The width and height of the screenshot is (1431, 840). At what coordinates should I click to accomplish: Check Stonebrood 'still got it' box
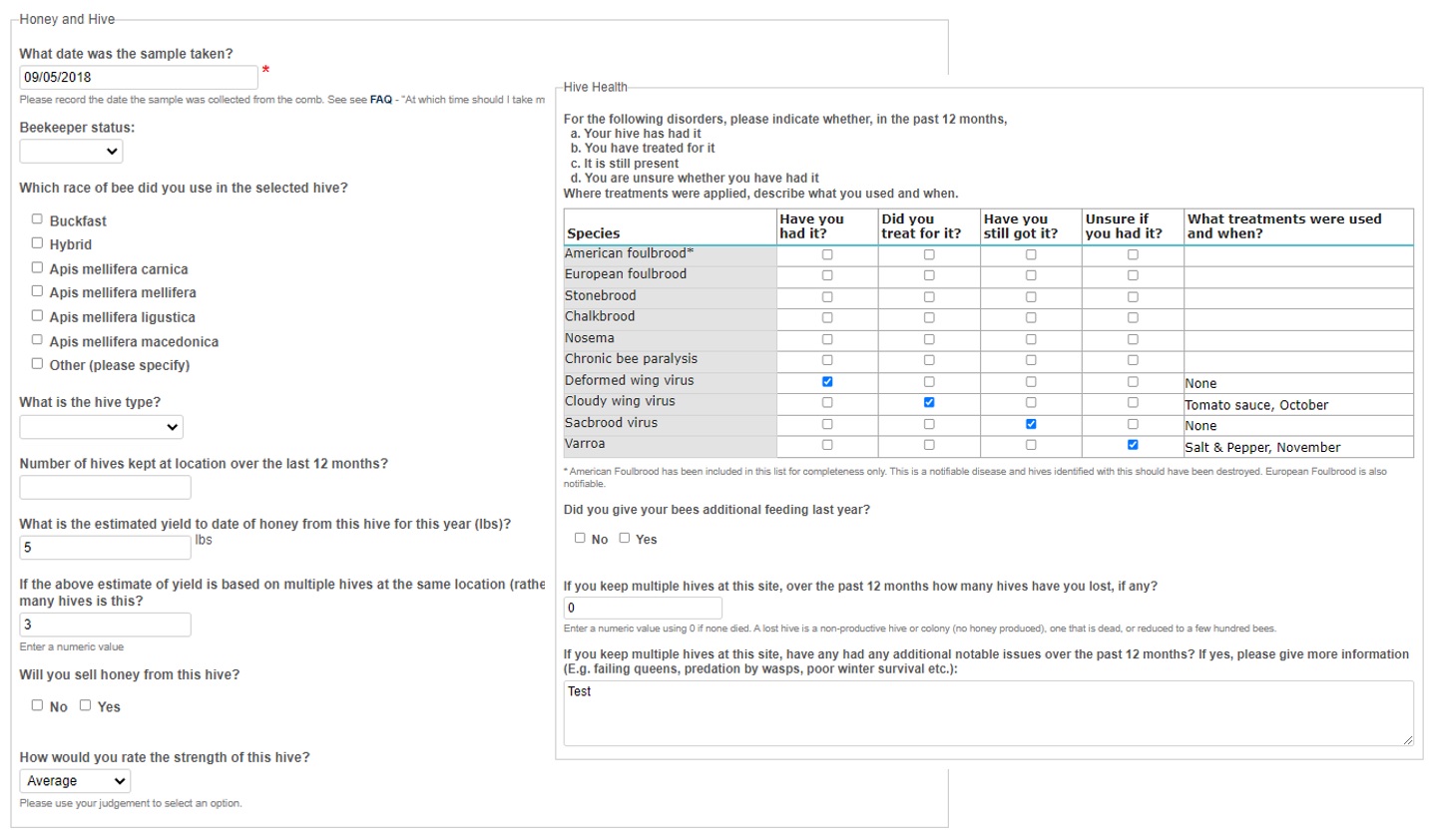coord(1031,296)
